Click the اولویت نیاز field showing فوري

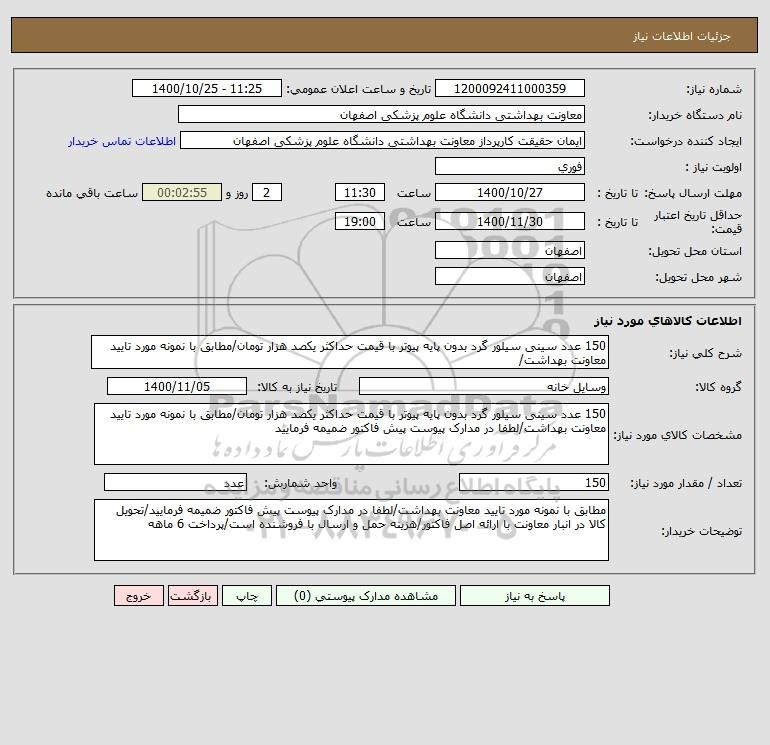[510, 166]
